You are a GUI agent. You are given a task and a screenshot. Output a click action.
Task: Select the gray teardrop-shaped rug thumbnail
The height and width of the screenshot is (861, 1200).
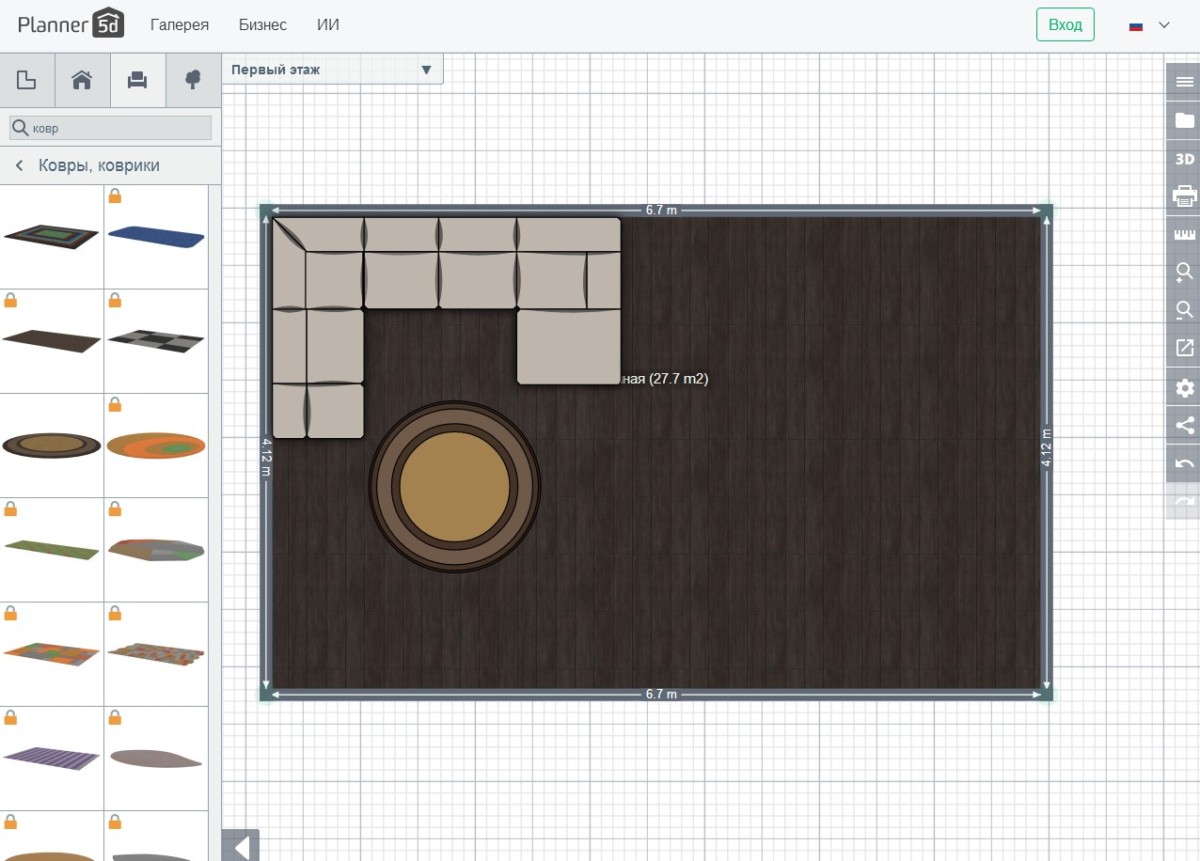pos(156,758)
